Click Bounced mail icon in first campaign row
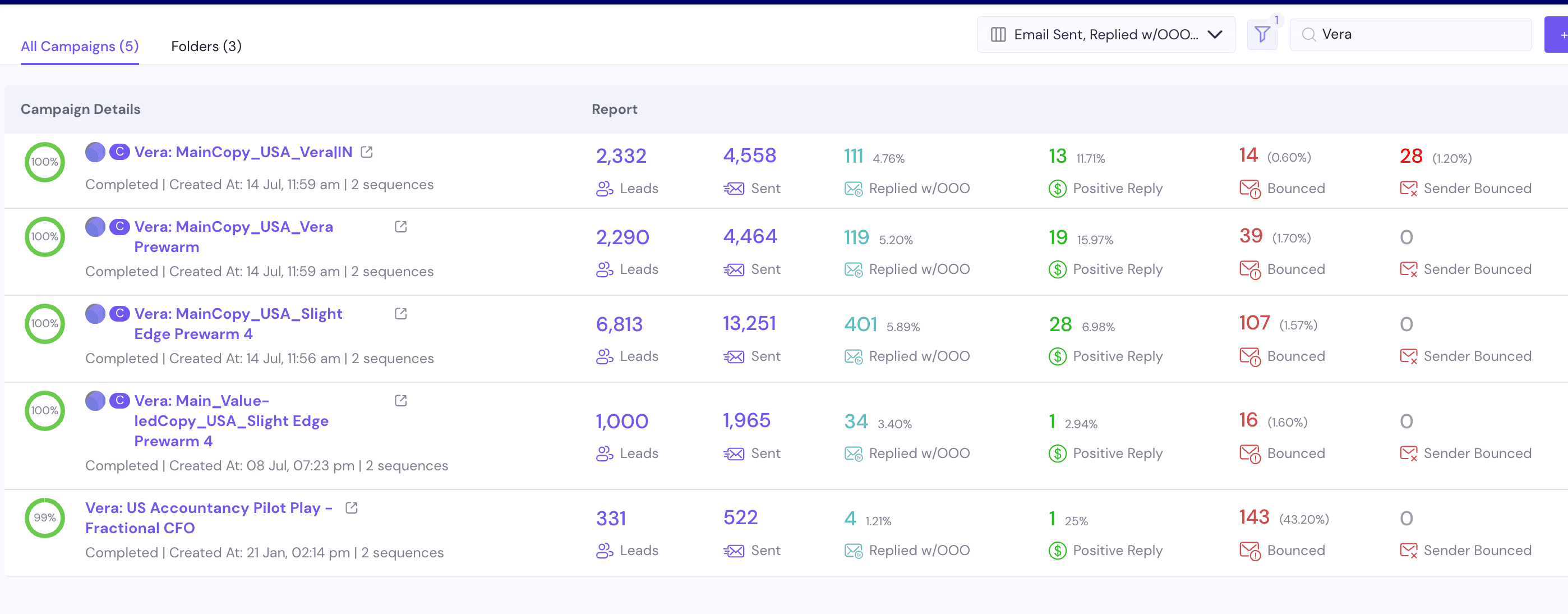This screenshot has height=614, width=1568. [1249, 189]
